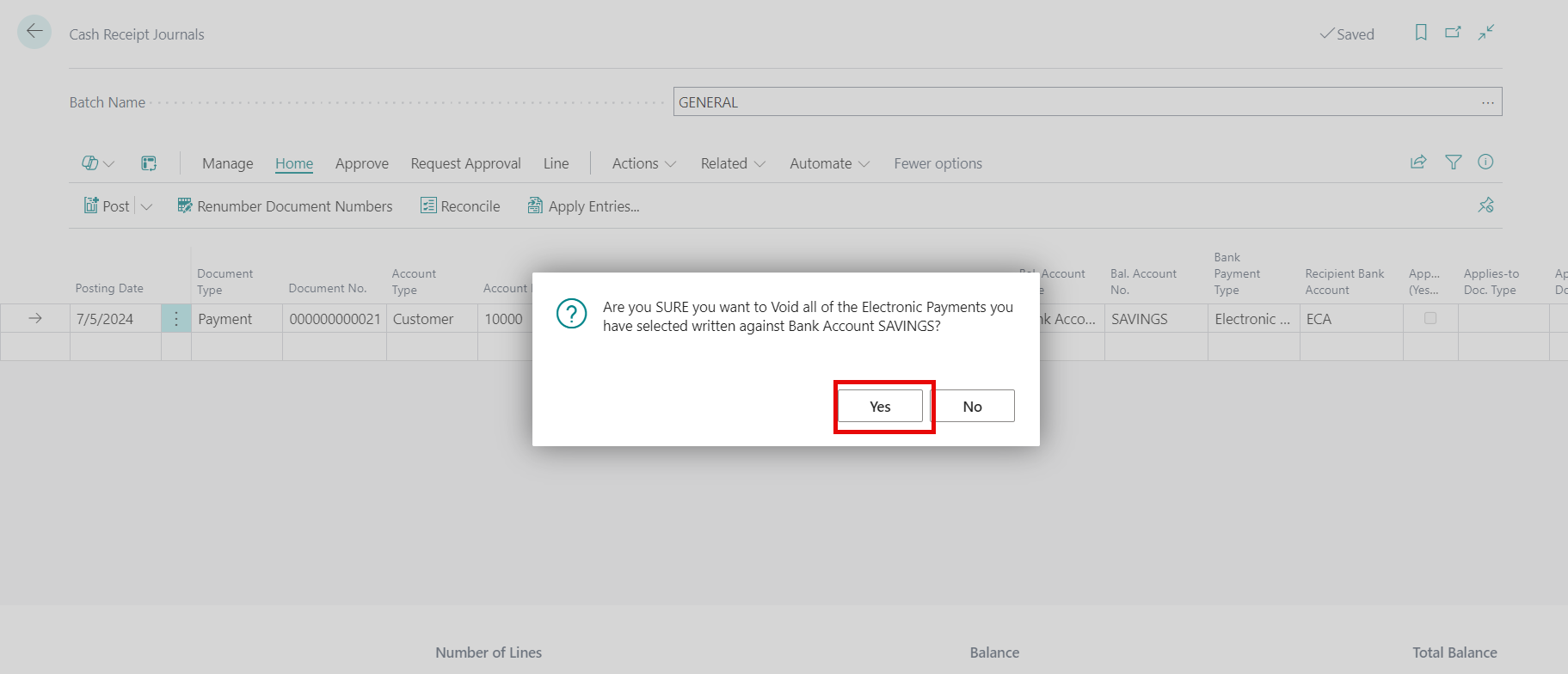Select account number 10000 cell

[x=506, y=318]
